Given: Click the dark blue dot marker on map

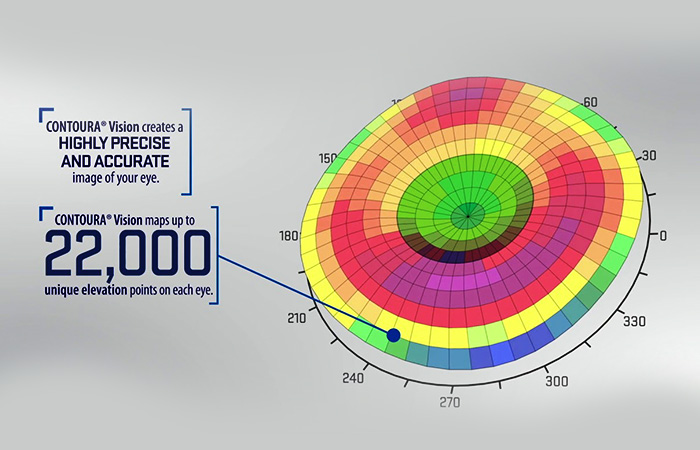Looking at the screenshot, I should point(393,335).
